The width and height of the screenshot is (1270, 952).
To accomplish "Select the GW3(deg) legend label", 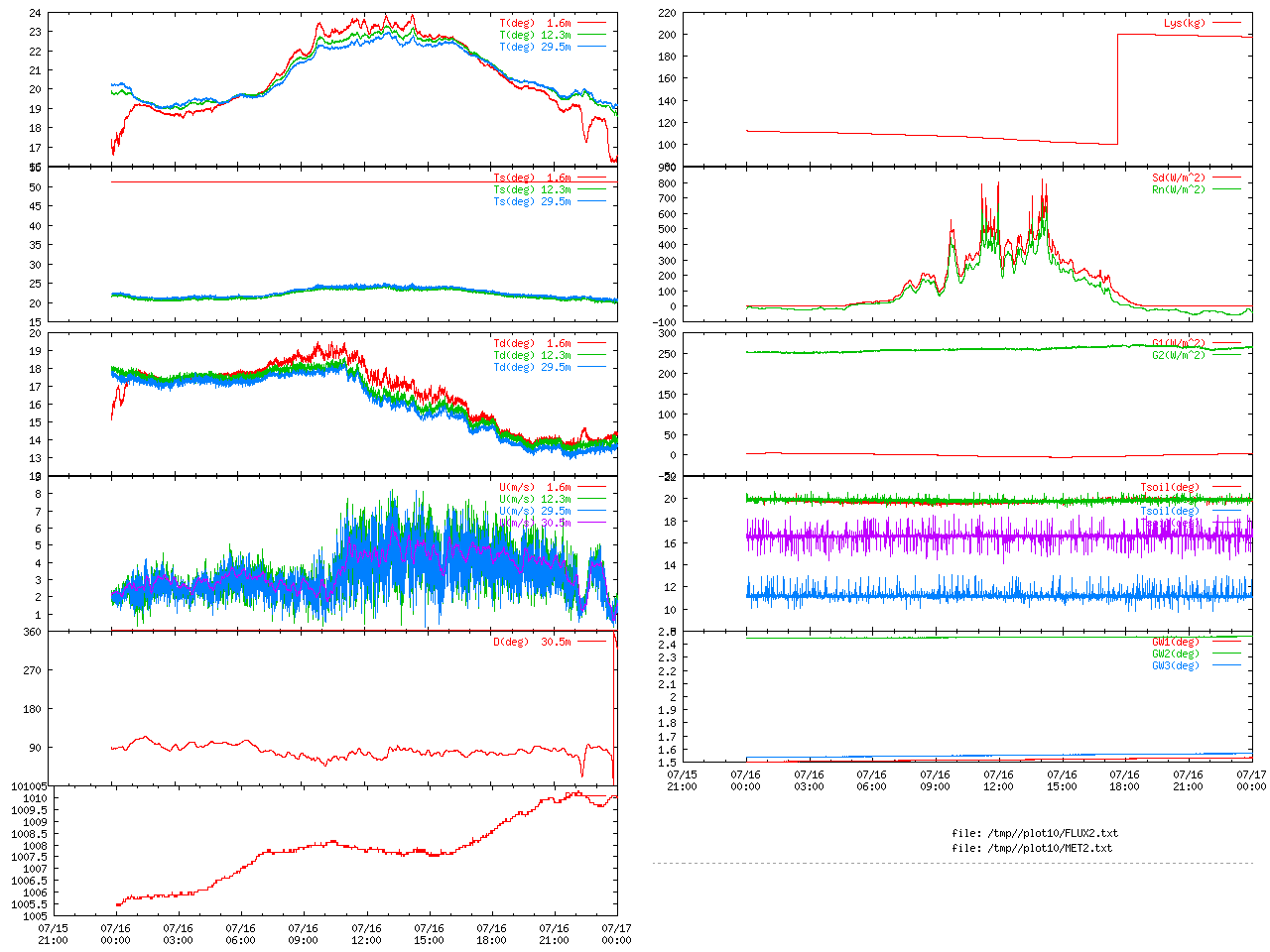I will pos(1176,666).
